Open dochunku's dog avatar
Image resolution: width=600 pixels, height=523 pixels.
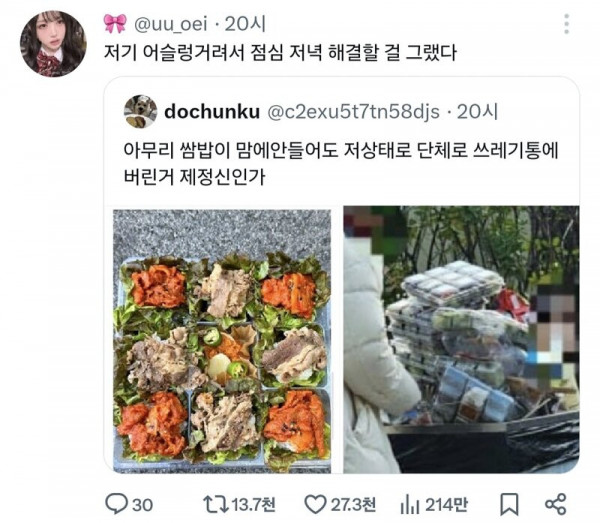[140, 112]
